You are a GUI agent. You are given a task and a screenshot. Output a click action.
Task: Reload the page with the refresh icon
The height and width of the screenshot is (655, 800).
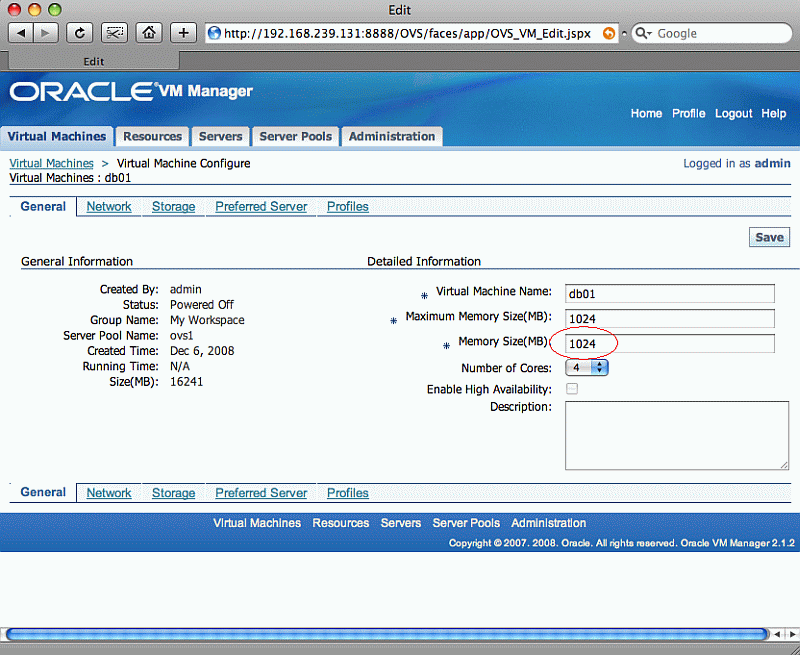[80, 33]
